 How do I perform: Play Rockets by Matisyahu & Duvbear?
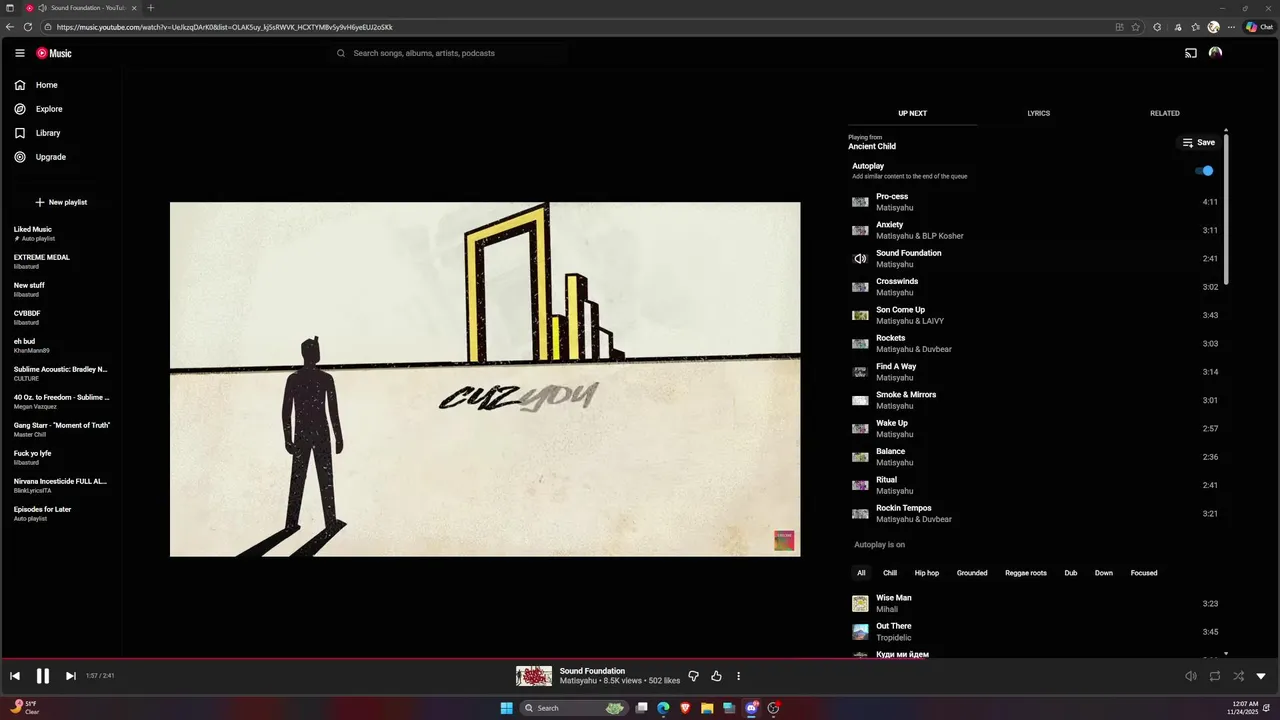(x=1035, y=343)
